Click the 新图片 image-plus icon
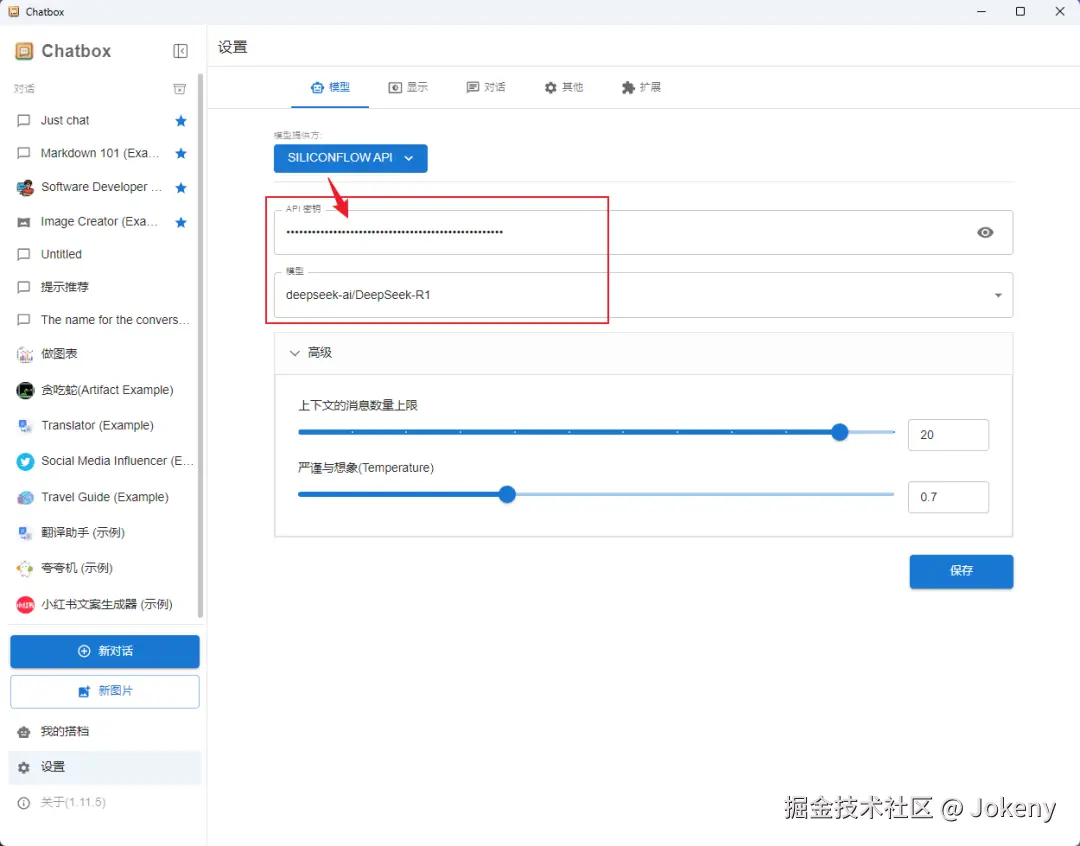Screen dimensions: 1080x846 coord(84,691)
